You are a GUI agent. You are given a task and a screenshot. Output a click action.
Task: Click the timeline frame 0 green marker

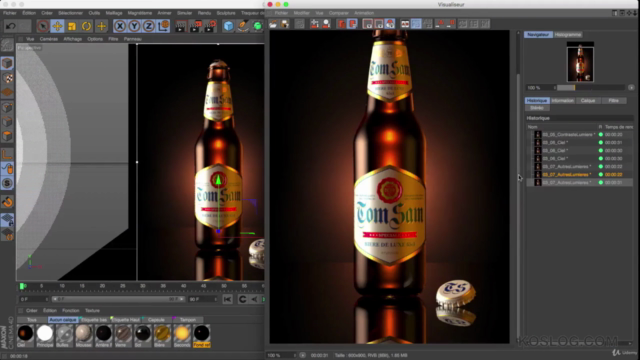[22, 286]
